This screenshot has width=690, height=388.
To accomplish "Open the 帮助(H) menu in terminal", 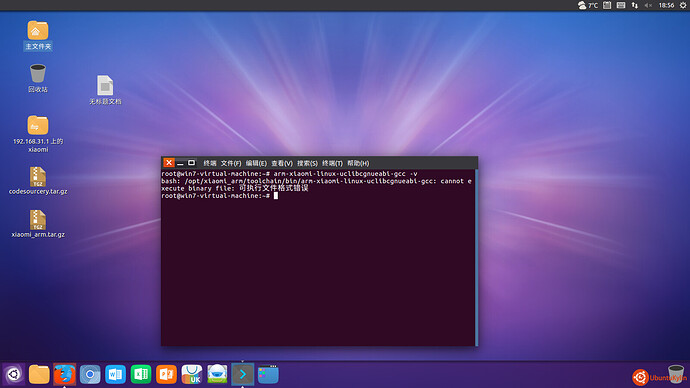I will (358, 163).
